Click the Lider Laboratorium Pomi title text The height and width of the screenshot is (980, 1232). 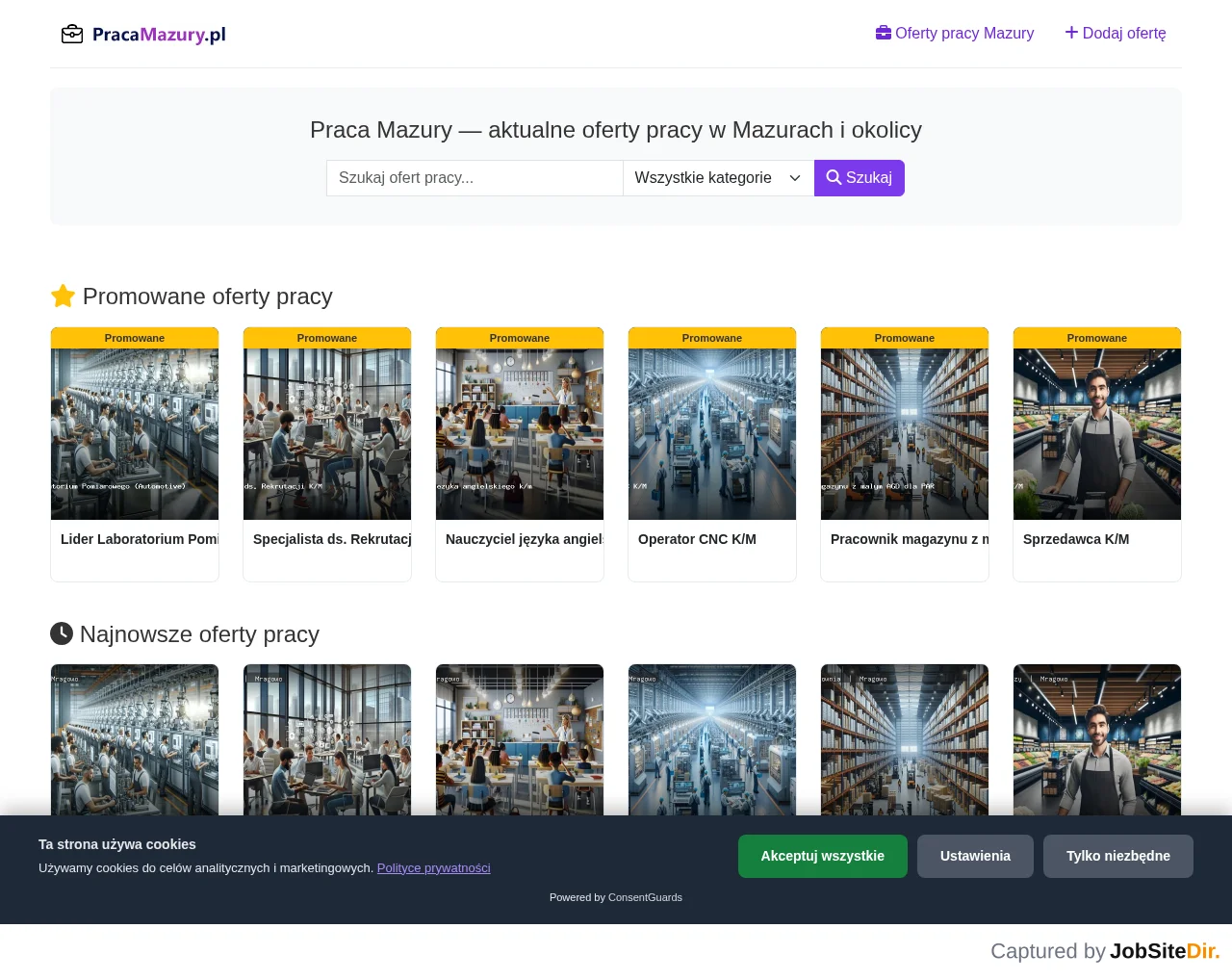(x=140, y=539)
